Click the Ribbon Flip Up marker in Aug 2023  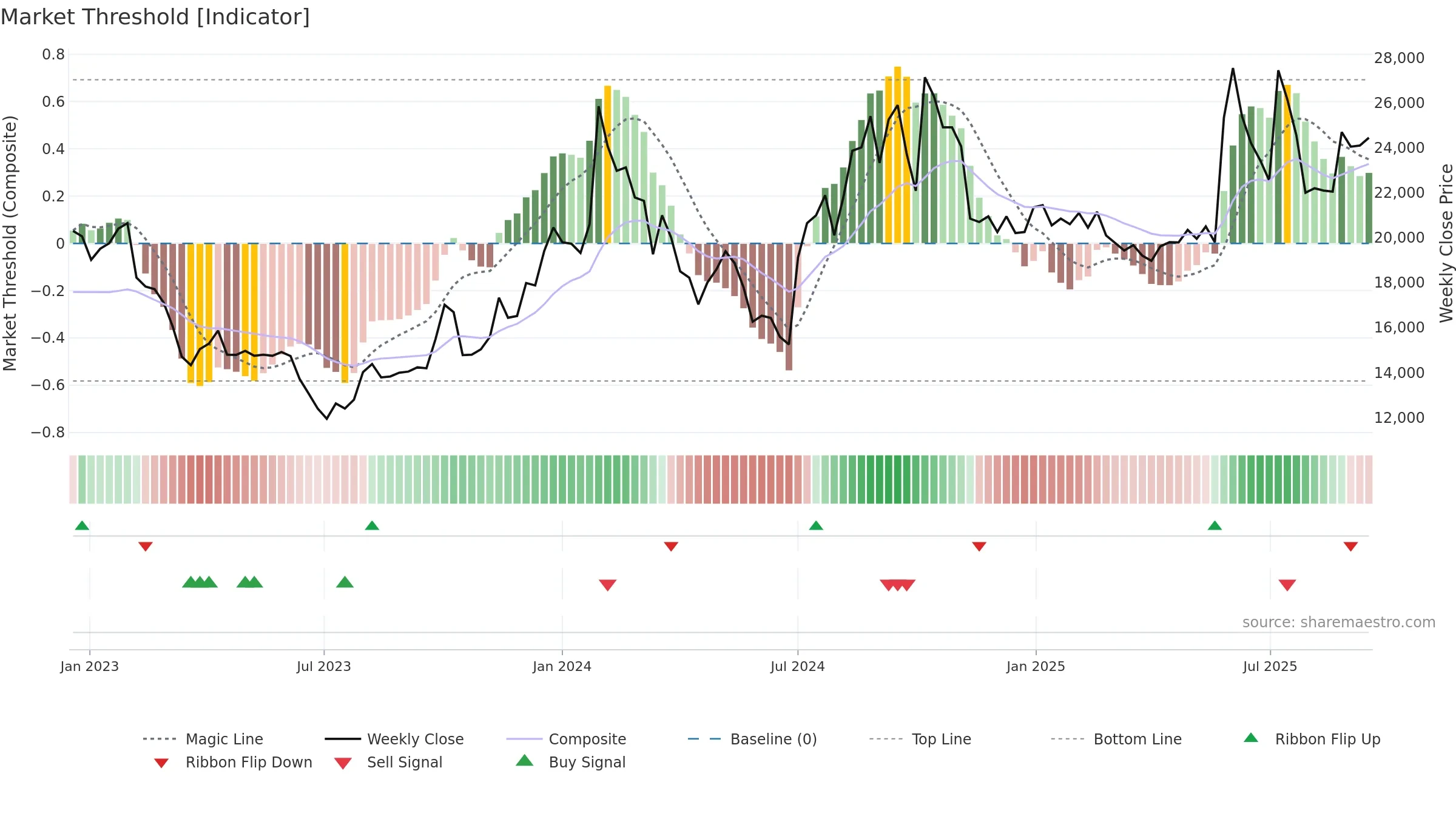tap(372, 525)
